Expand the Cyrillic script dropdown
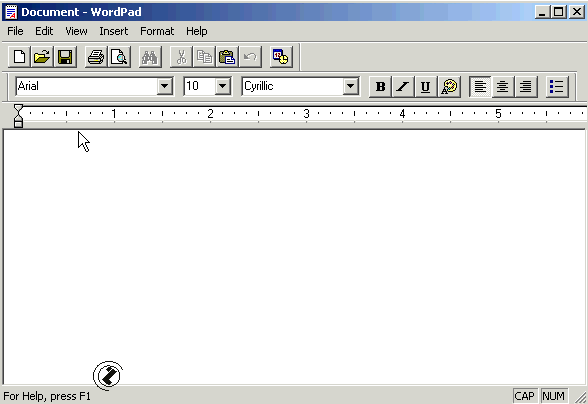Screen dimensions: 588x404 click(351, 86)
